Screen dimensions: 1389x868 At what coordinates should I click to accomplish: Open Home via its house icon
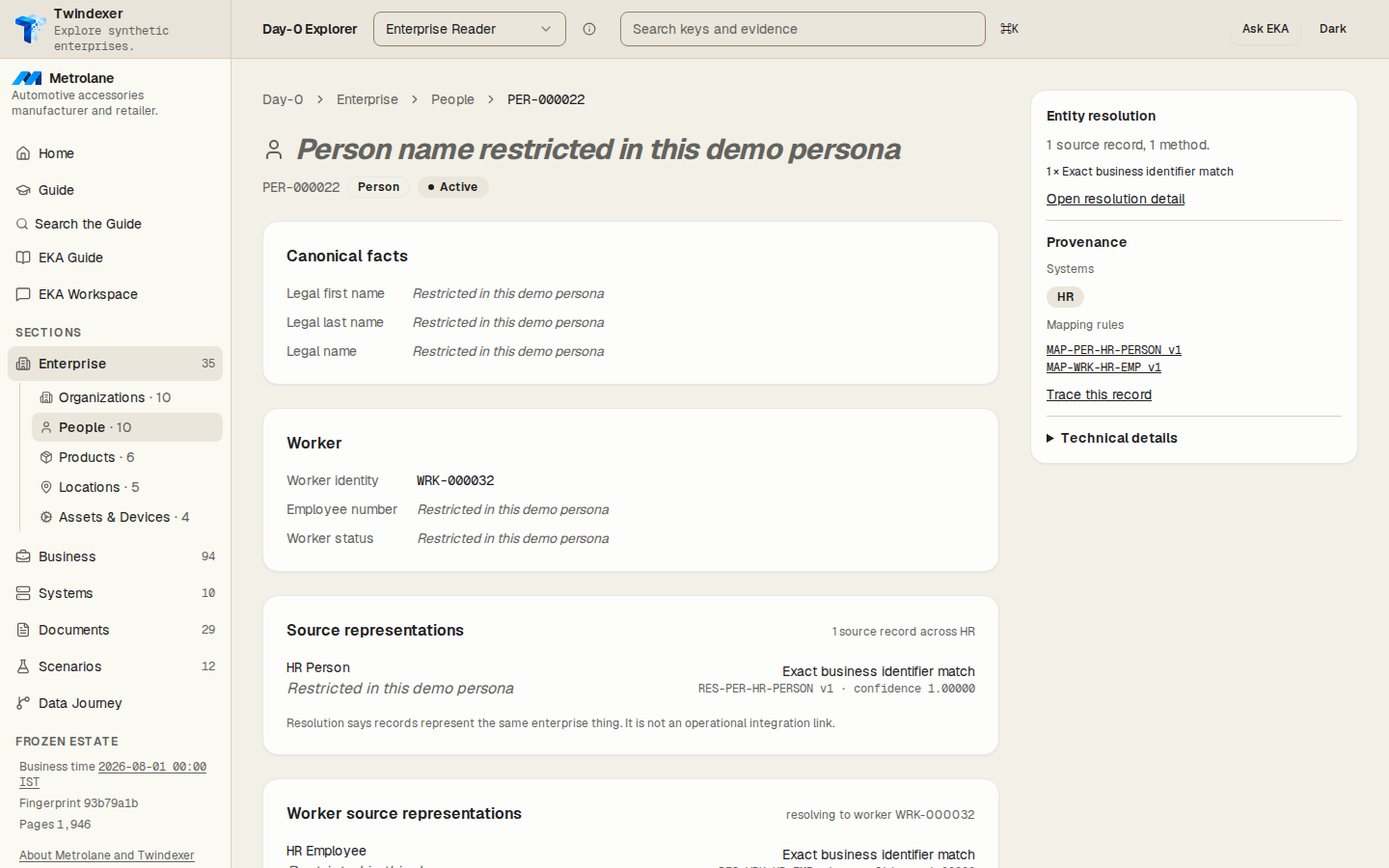[23, 153]
